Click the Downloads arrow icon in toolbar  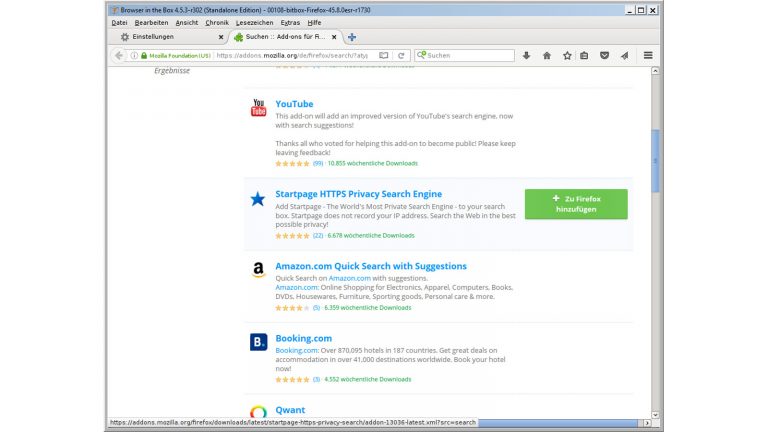(x=527, y=56)
